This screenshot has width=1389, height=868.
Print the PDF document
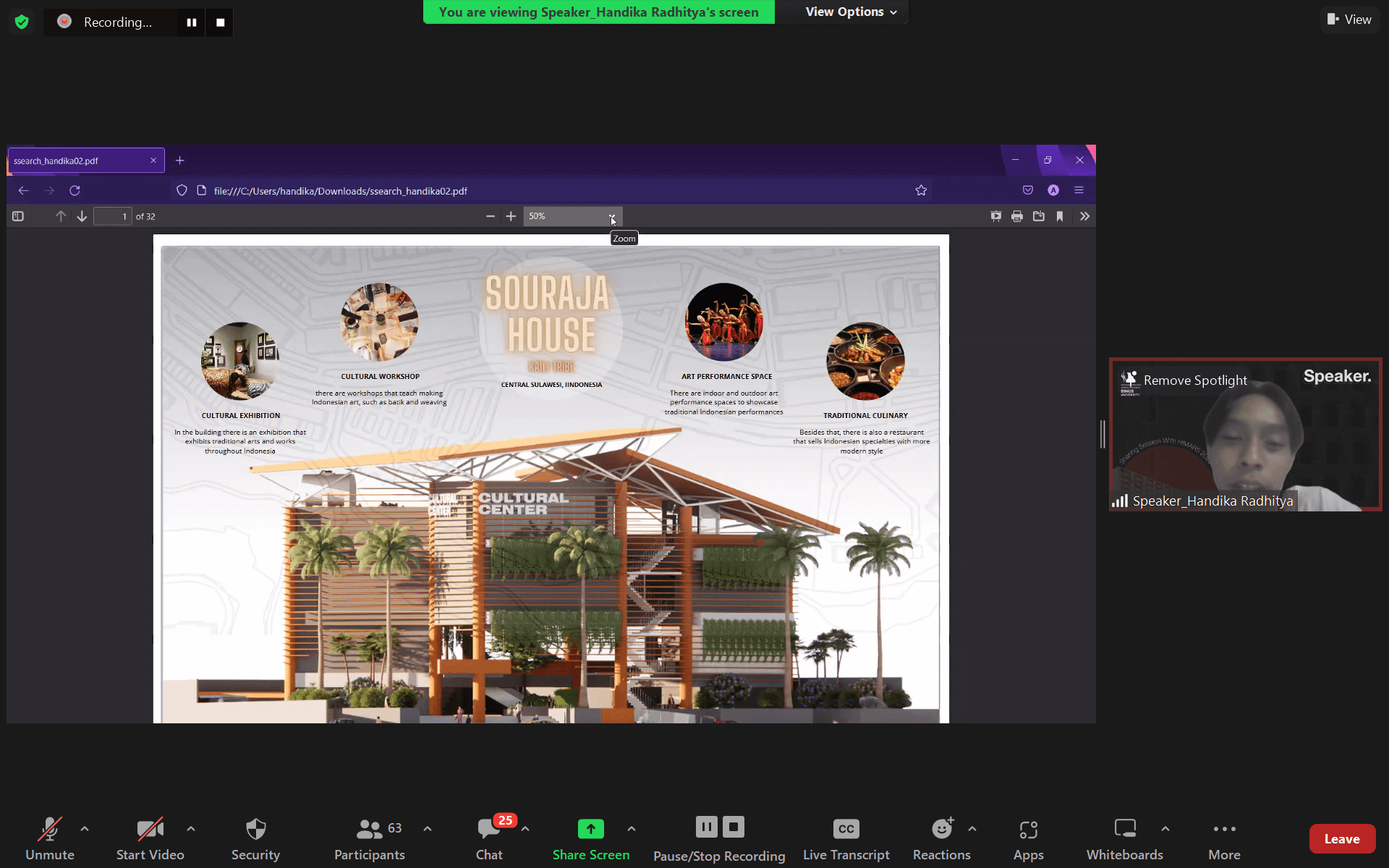coord(1017,216)
